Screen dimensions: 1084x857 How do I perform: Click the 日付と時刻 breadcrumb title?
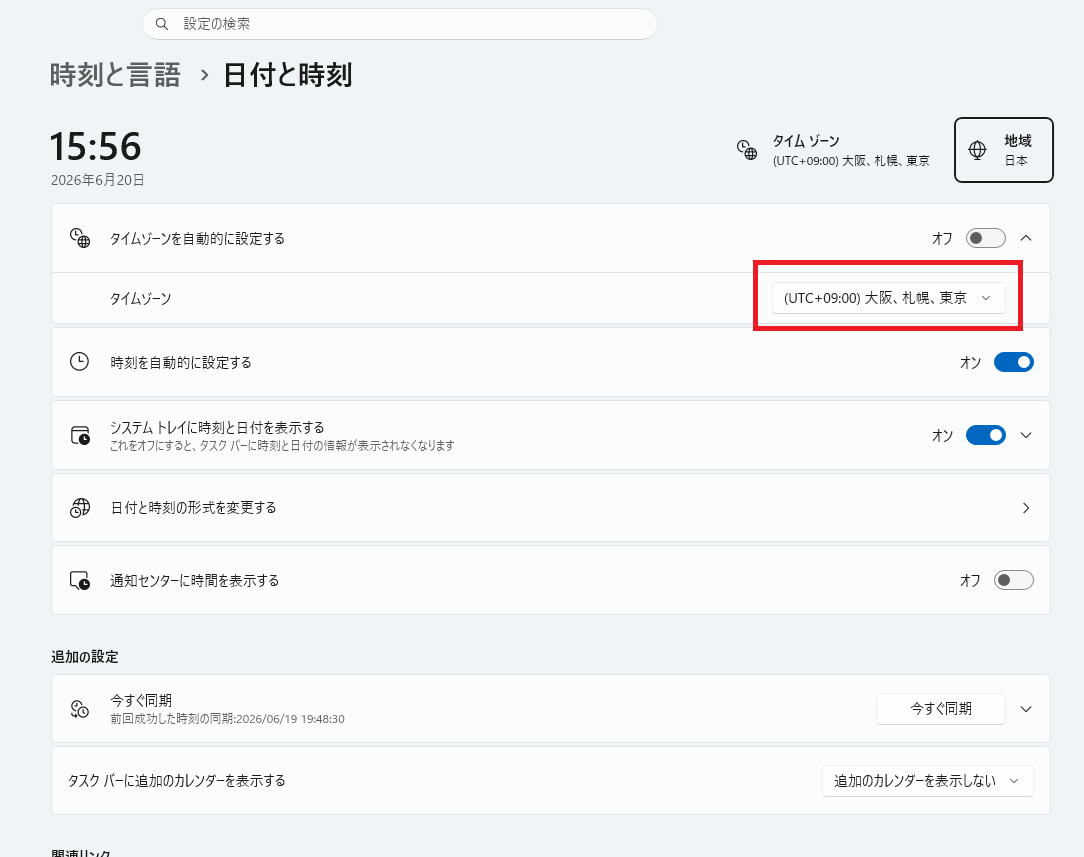(288, 75)
